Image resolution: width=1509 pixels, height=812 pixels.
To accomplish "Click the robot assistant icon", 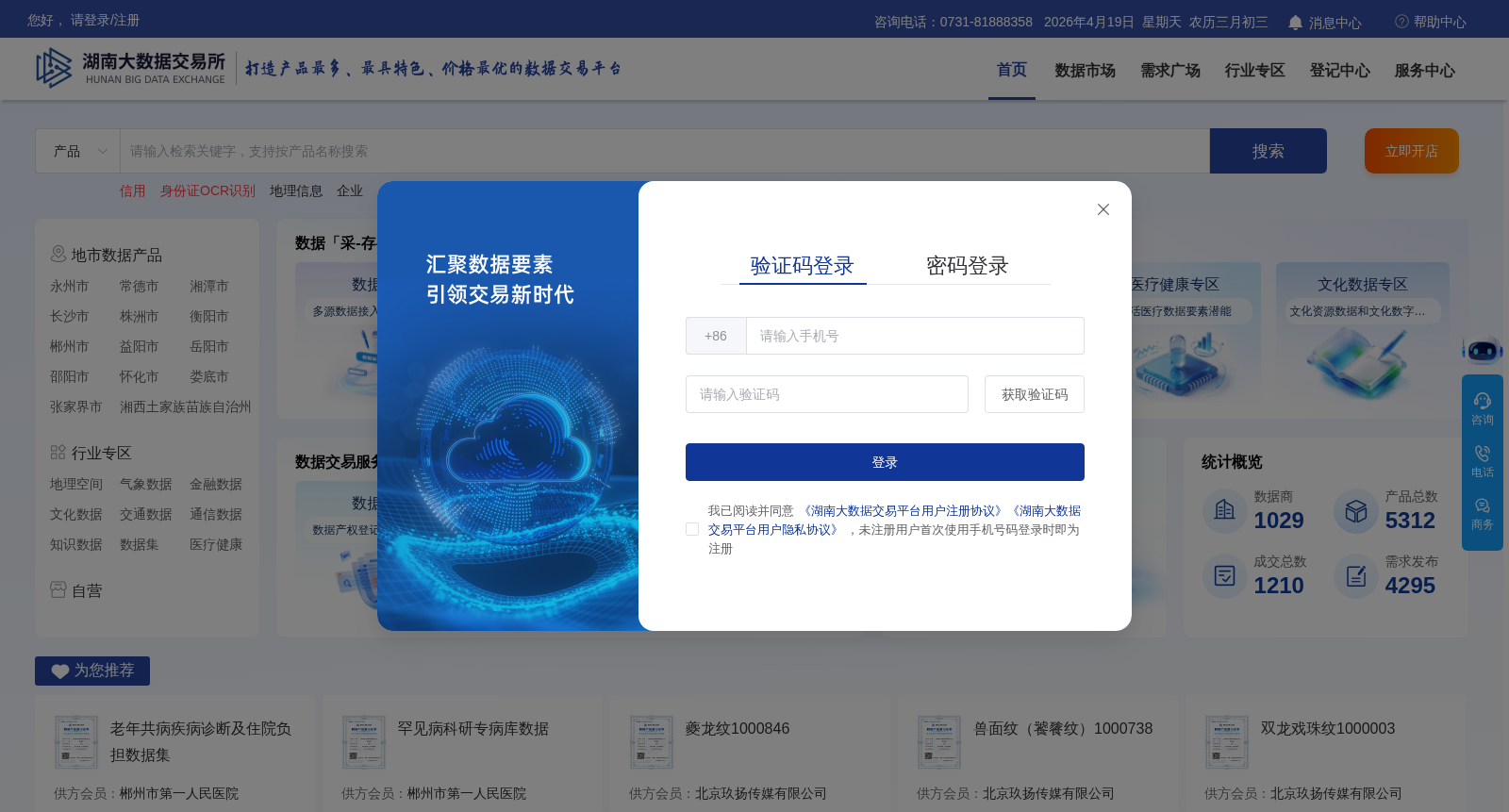I will (x=1483, y=350).
